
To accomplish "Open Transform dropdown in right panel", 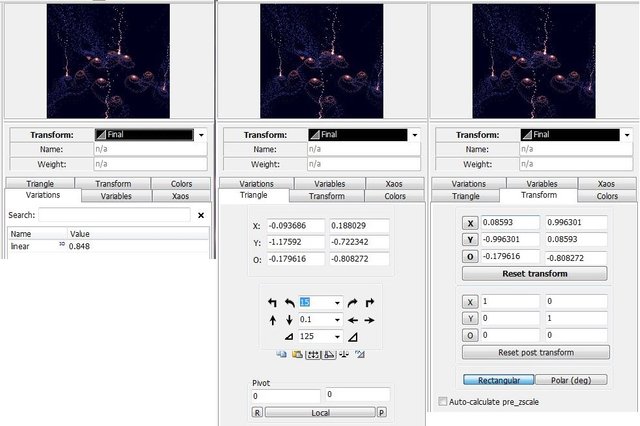I will (627, 135).
